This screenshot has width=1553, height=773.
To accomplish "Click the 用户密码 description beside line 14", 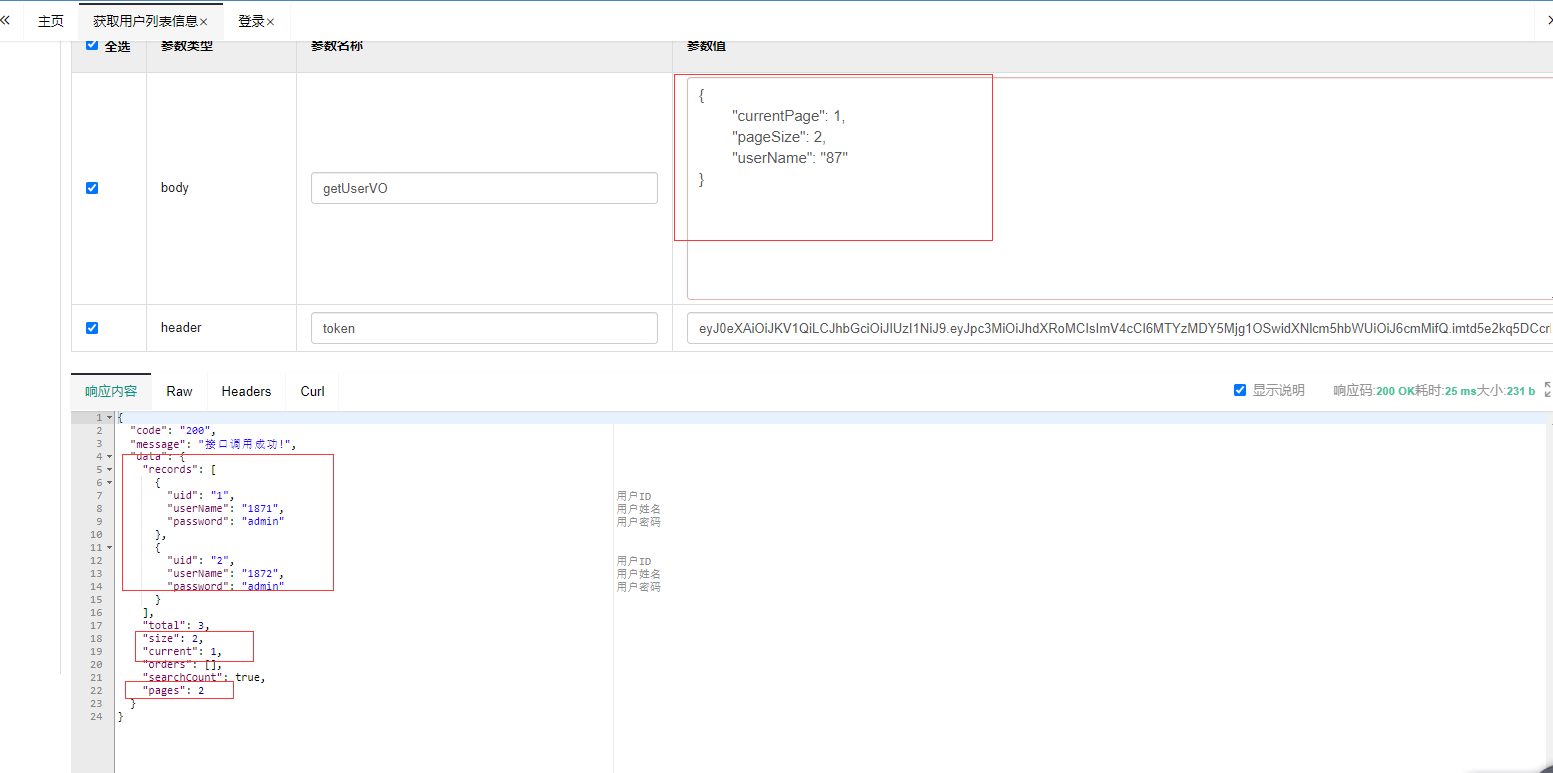I will pyautogui.click(x=639, y=586).
